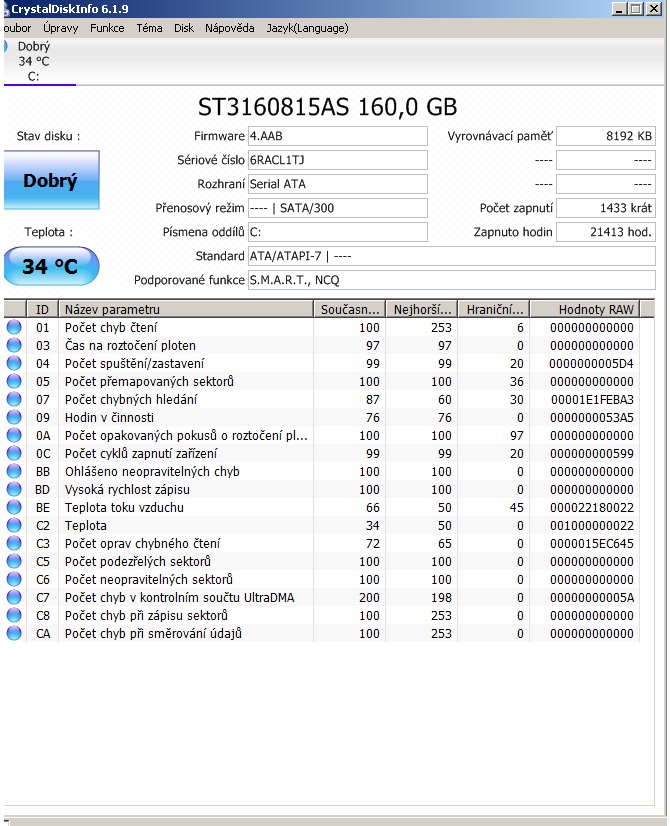Click the Nejhorší... column header
Screen dimensions: 670x826
click(x=422, y=309)
